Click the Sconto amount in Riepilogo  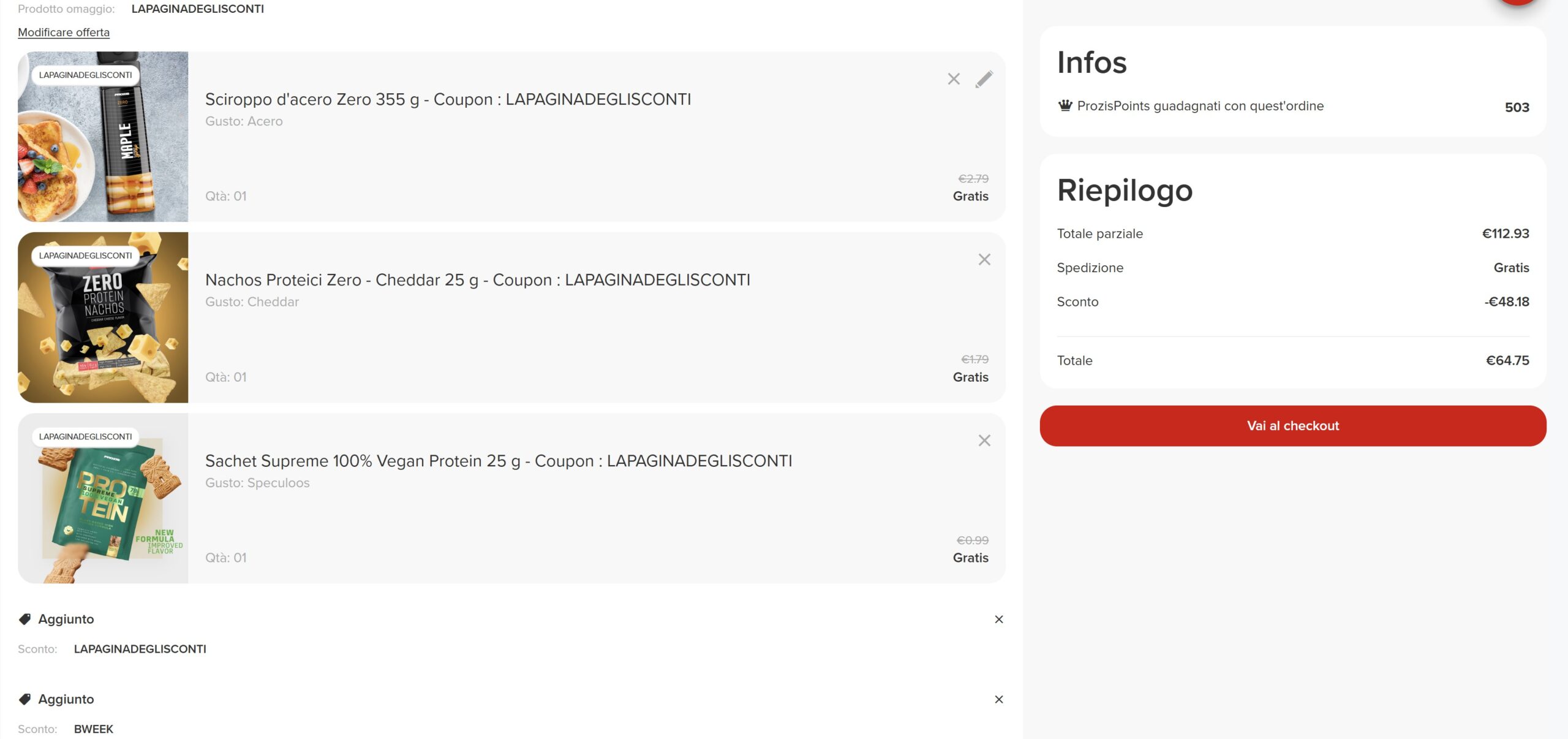1506,301
